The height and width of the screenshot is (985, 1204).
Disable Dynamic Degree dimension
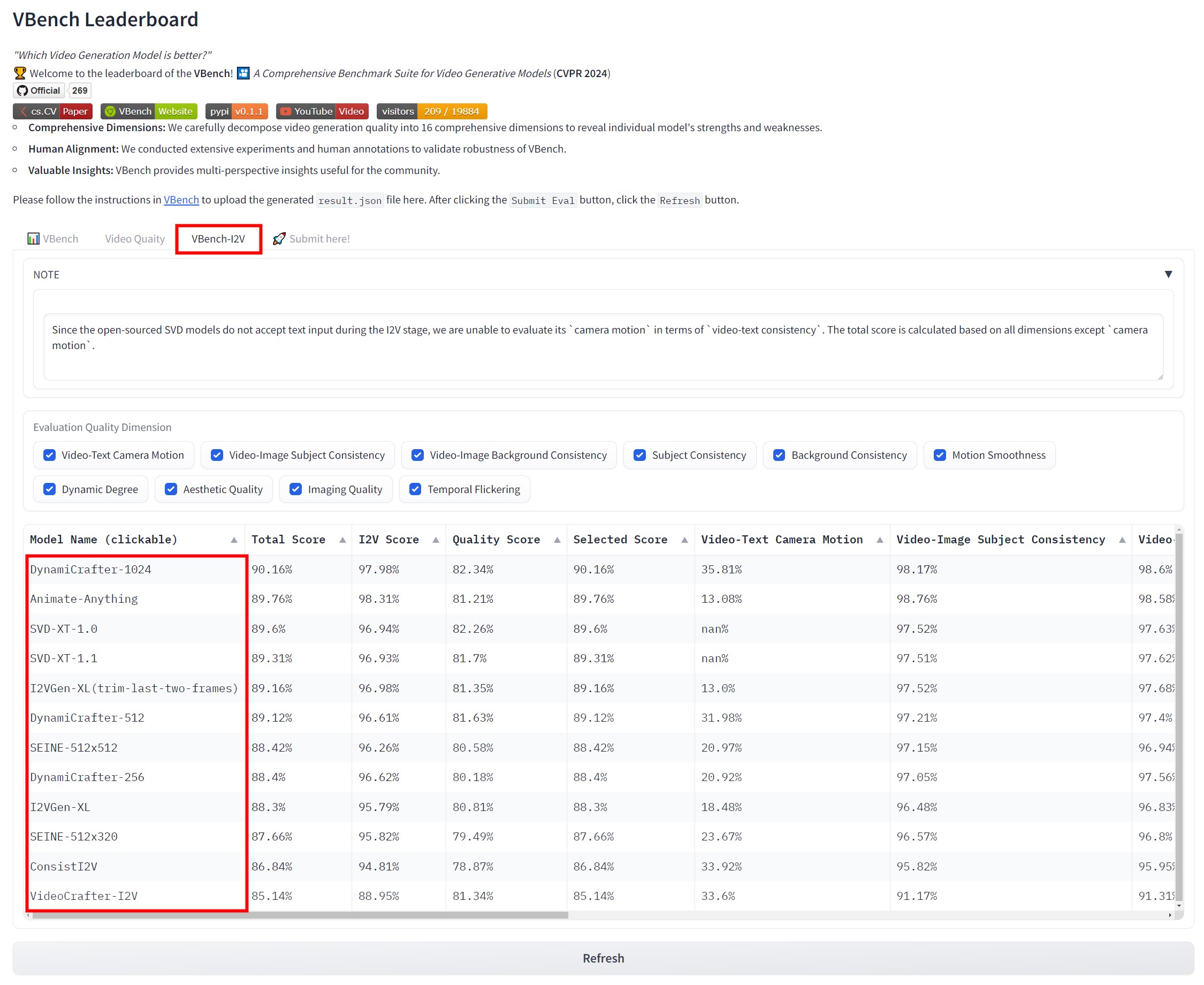tap(49, 489)
